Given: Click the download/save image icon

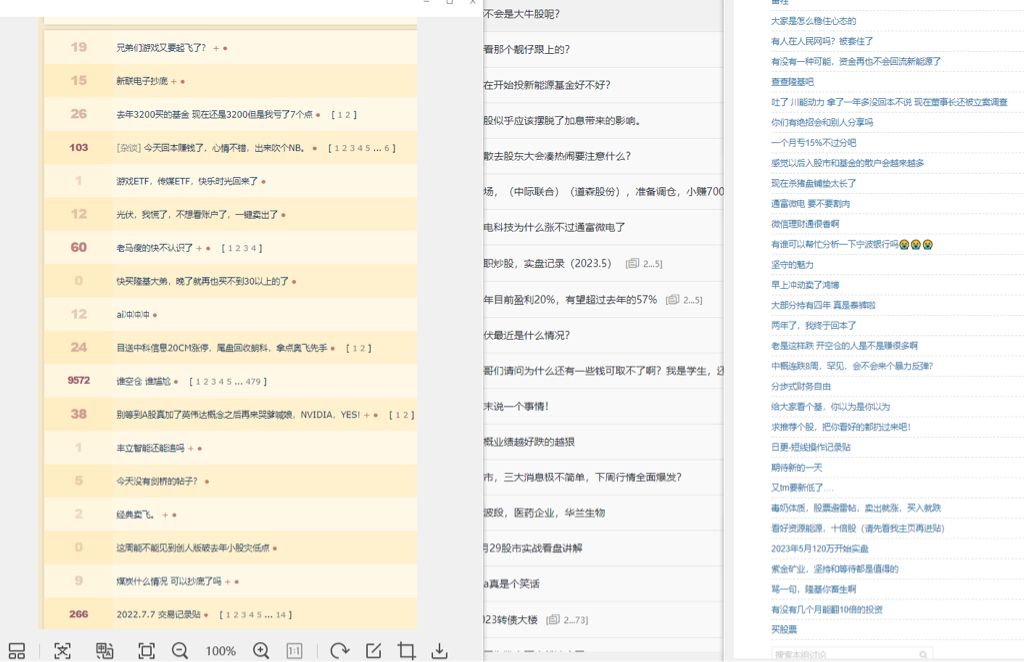Looking at the screenshot, I should click(x=440, y=651).
